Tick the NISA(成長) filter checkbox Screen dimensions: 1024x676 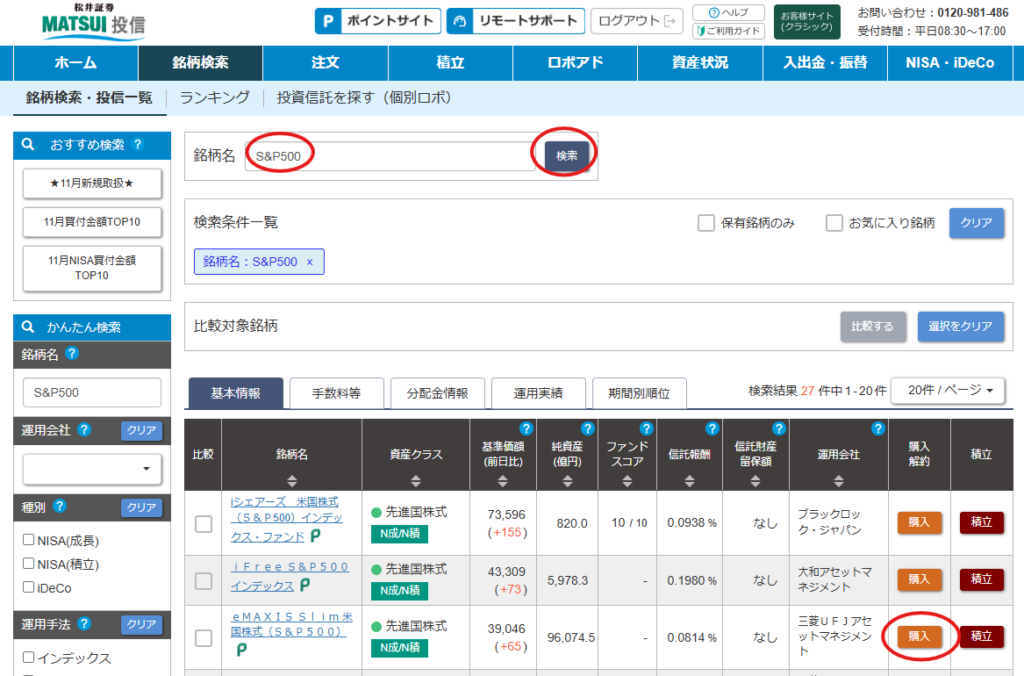28,541
